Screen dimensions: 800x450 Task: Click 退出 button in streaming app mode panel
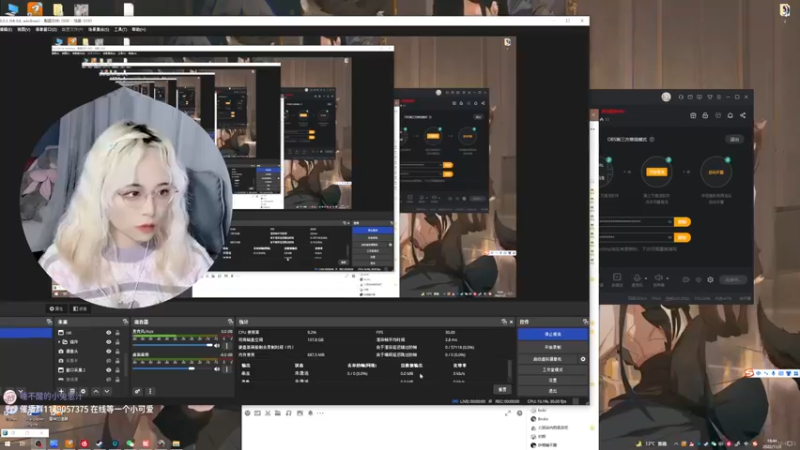pos(735,139)
